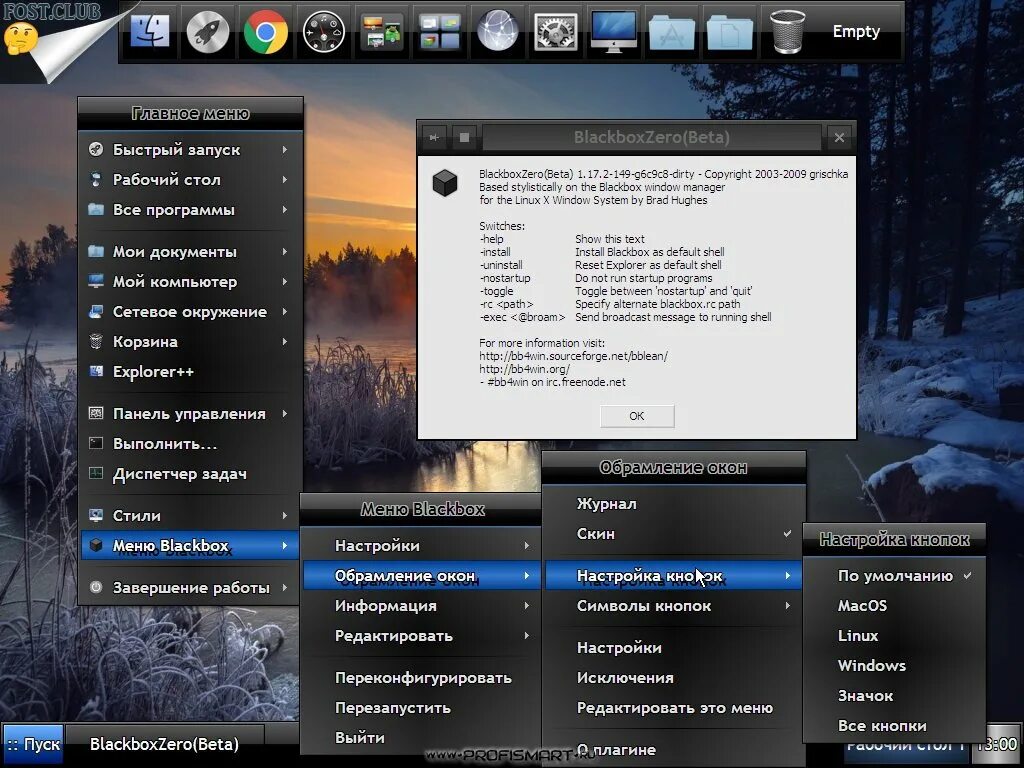Expand the Завершение работы submenu arrow
Image resolution: width=1024 pixels, height=768 pixels.
[x=285, y=587]
